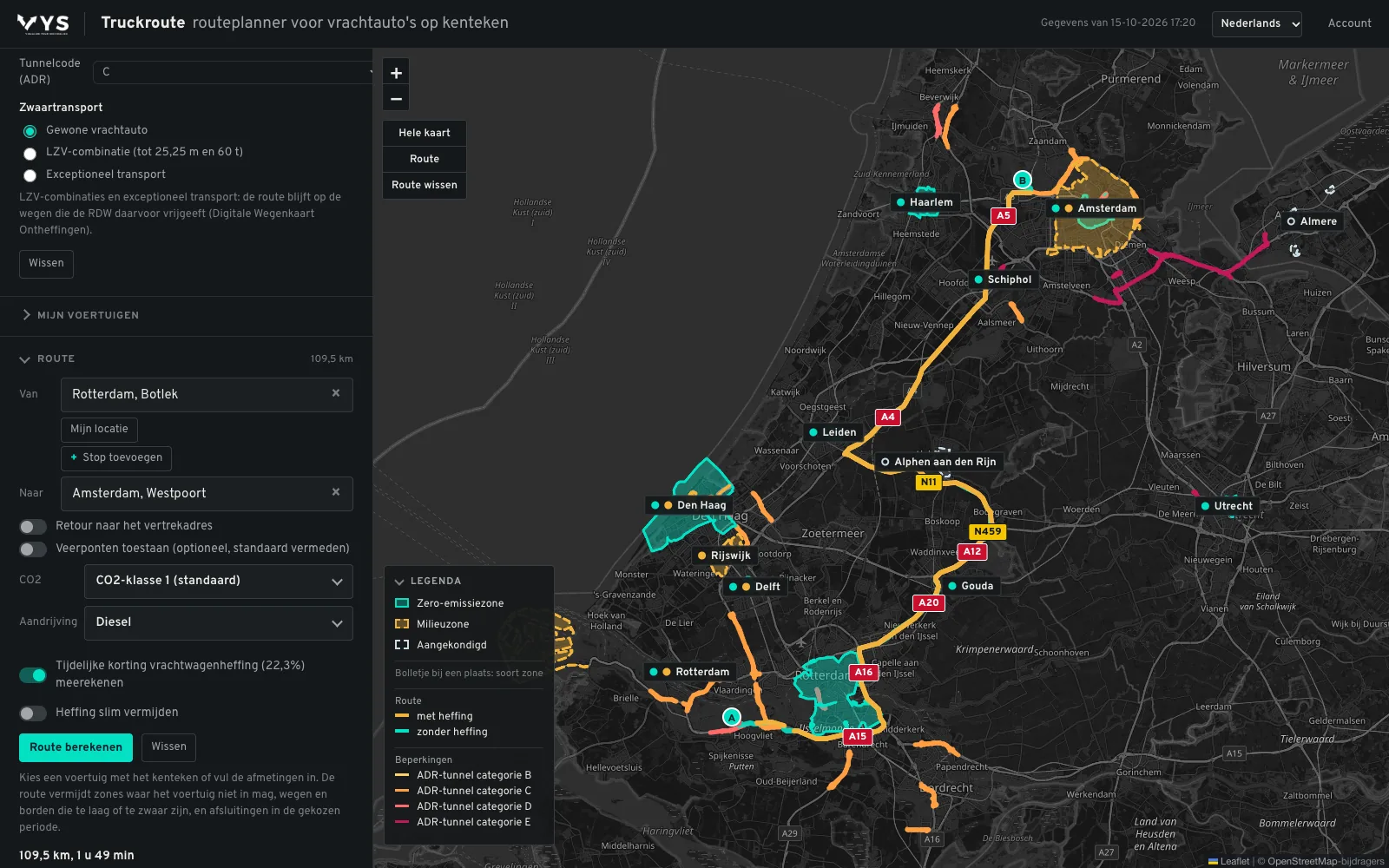This screenshot has width=1389, height=868.
Task: Click the N459 road shield on map
Action: pos(988,531)
